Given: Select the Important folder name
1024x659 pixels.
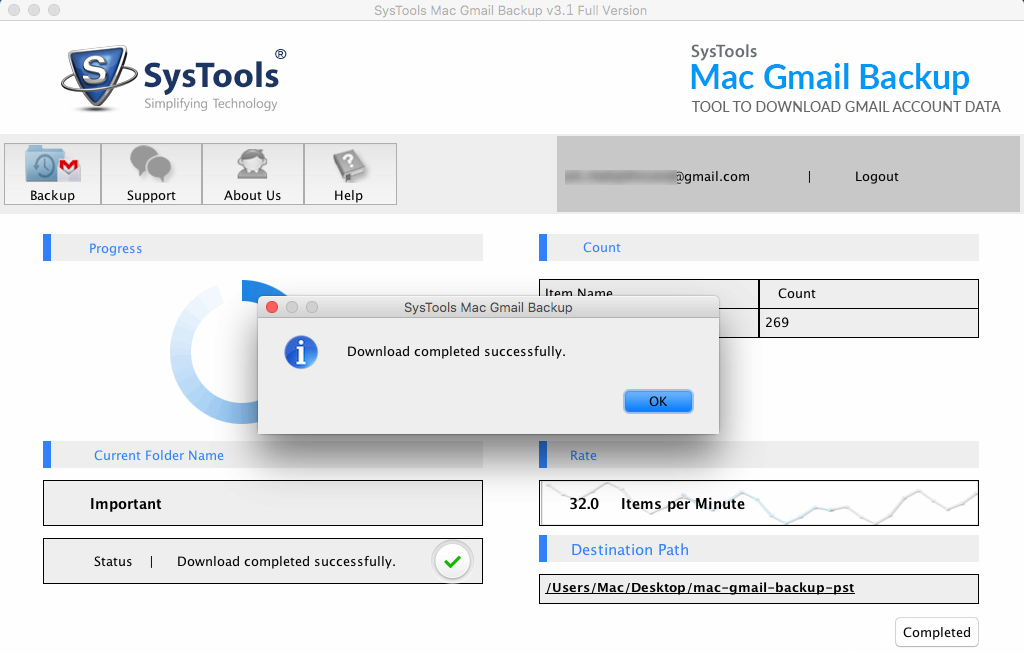Looking at the screenshot, I should coord(125,504).
